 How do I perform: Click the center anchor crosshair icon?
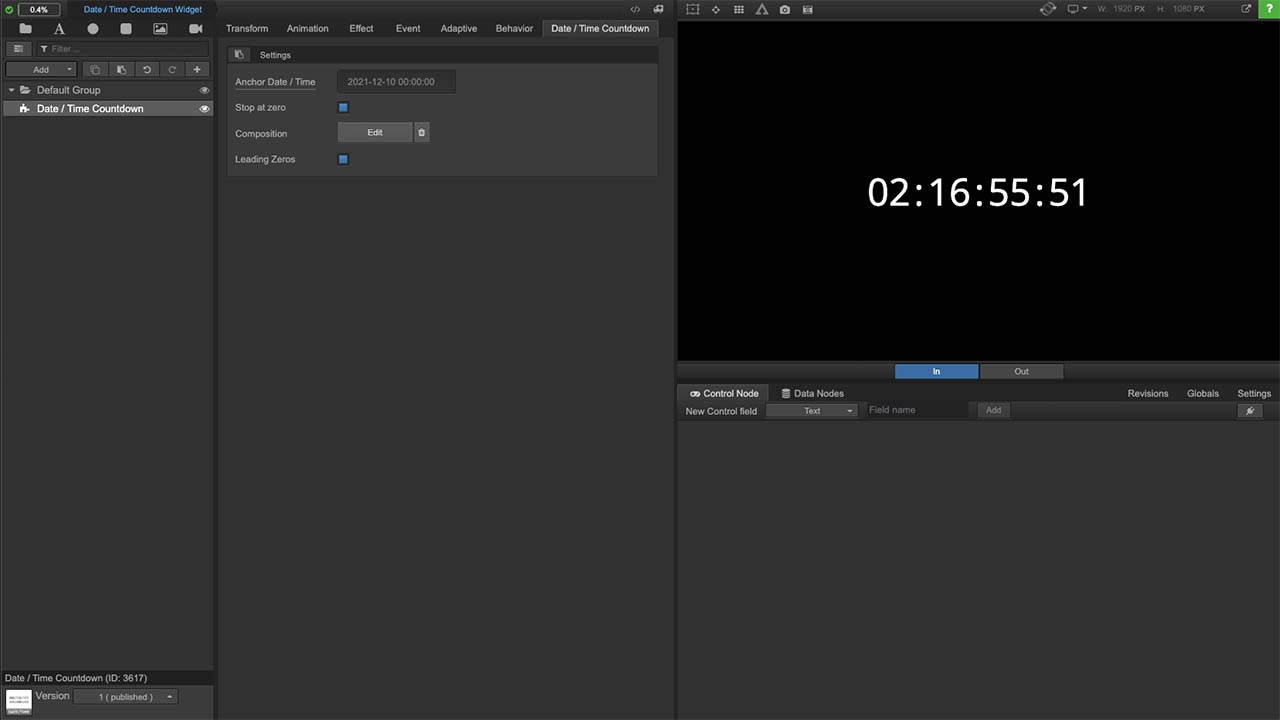[x=715, y=9]
